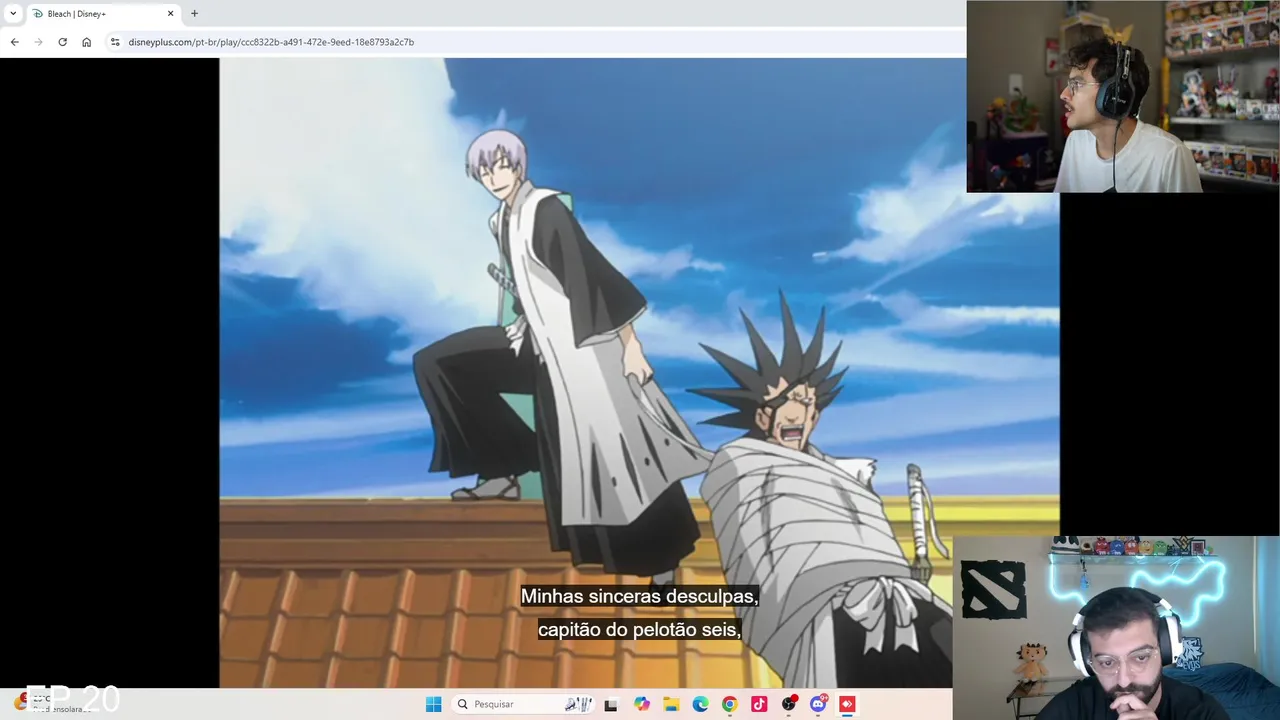This screenshot has height=720, width=1280.
Task: Open a new browser tab
Action: point(194,14)
